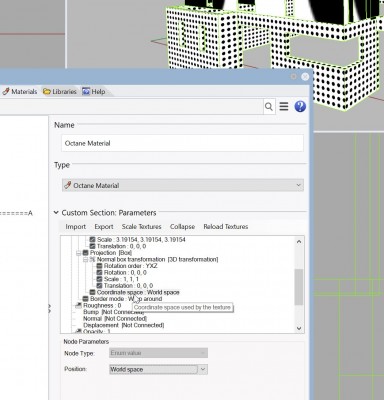The height and width of the screenshot is (400, 384).
Task: Click the Materials tab icon
Action: [x=6, y=91]
